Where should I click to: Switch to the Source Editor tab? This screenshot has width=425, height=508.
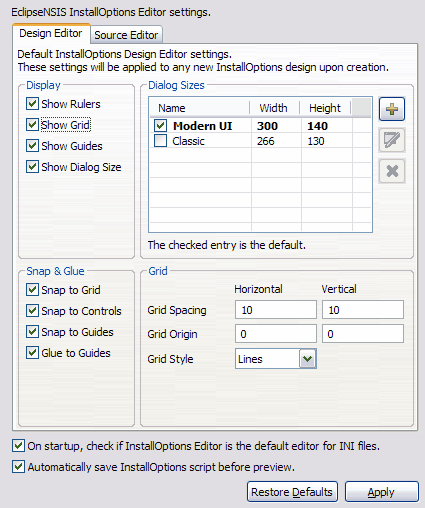[x=126, y=35]
